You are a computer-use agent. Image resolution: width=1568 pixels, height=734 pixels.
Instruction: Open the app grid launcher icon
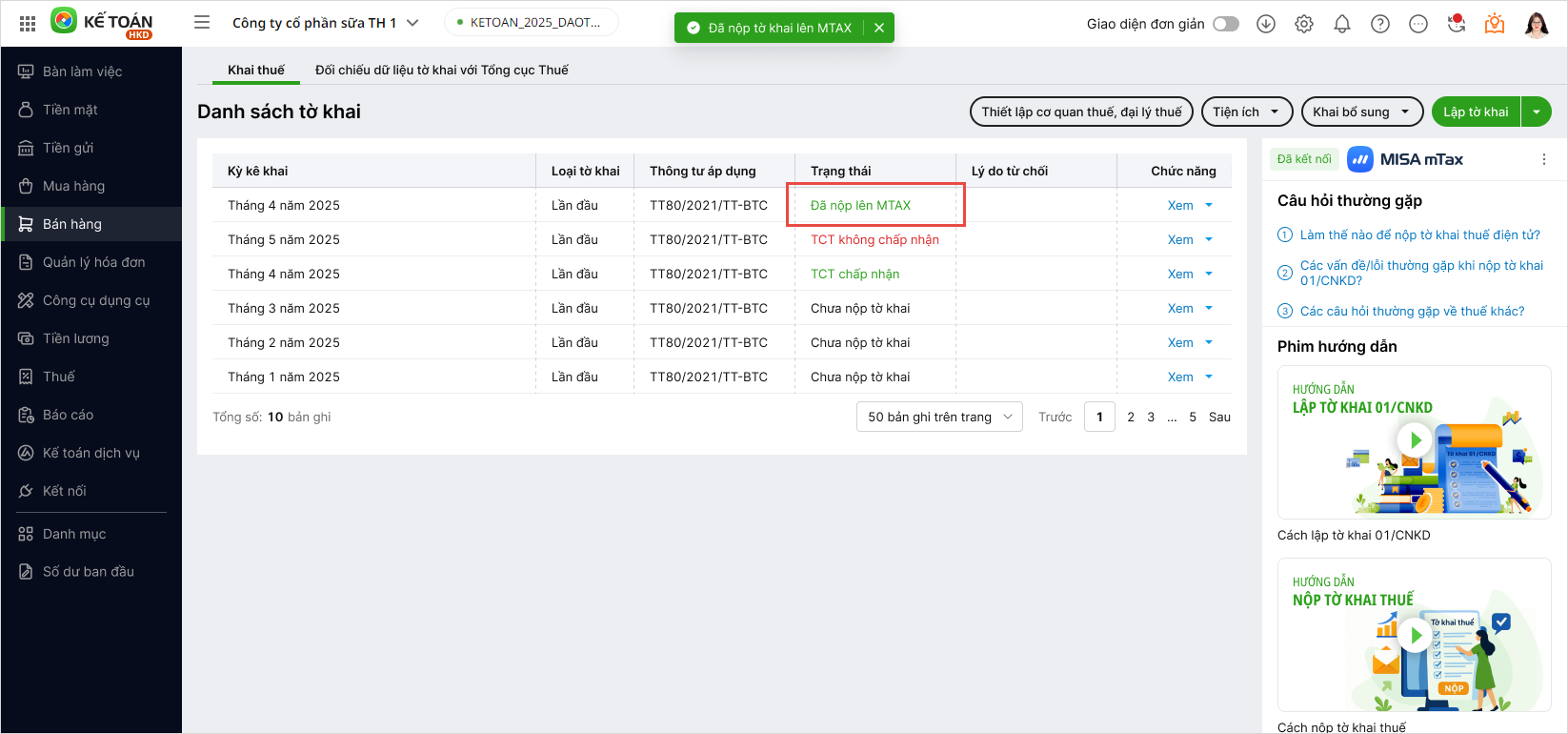28,24
